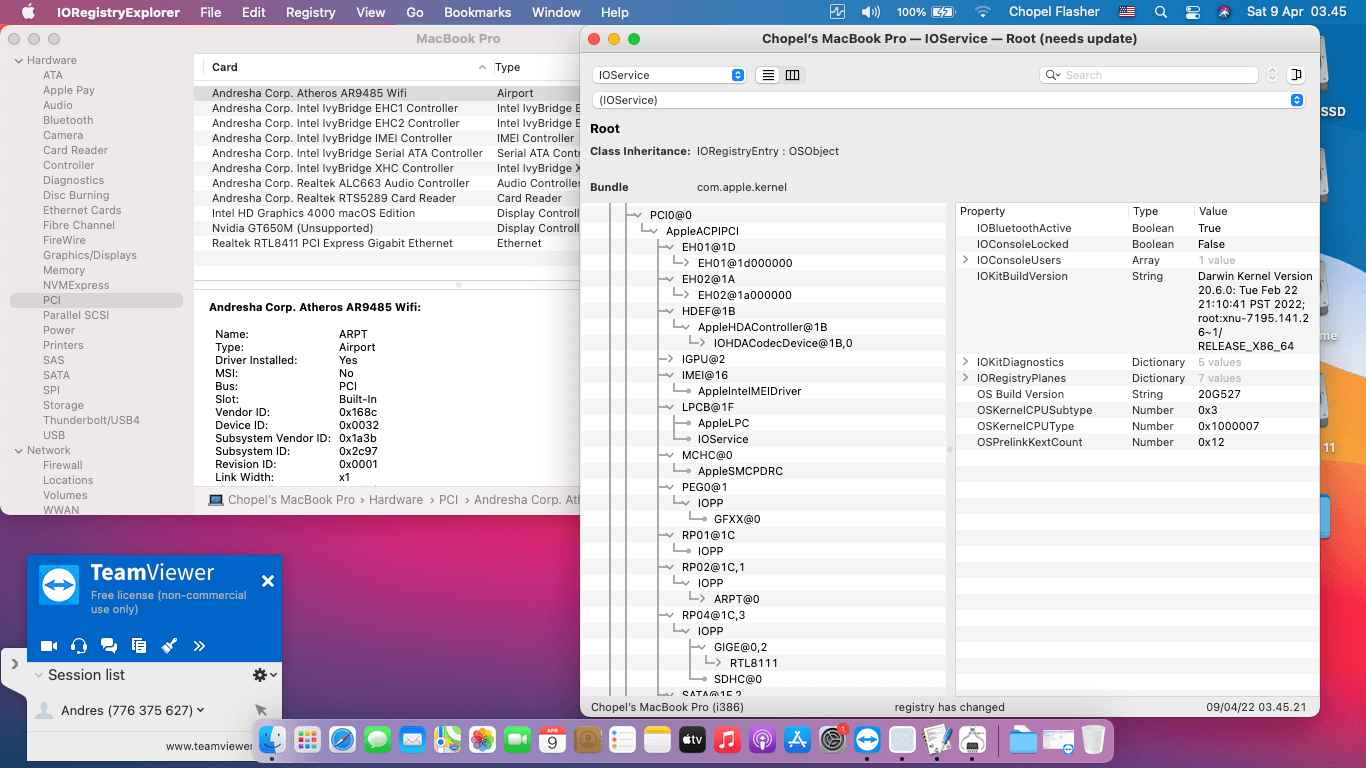Click the TeamViewer whiteboard brush icon
This screenshot has width=1366, height=768.
coord(169,646)
